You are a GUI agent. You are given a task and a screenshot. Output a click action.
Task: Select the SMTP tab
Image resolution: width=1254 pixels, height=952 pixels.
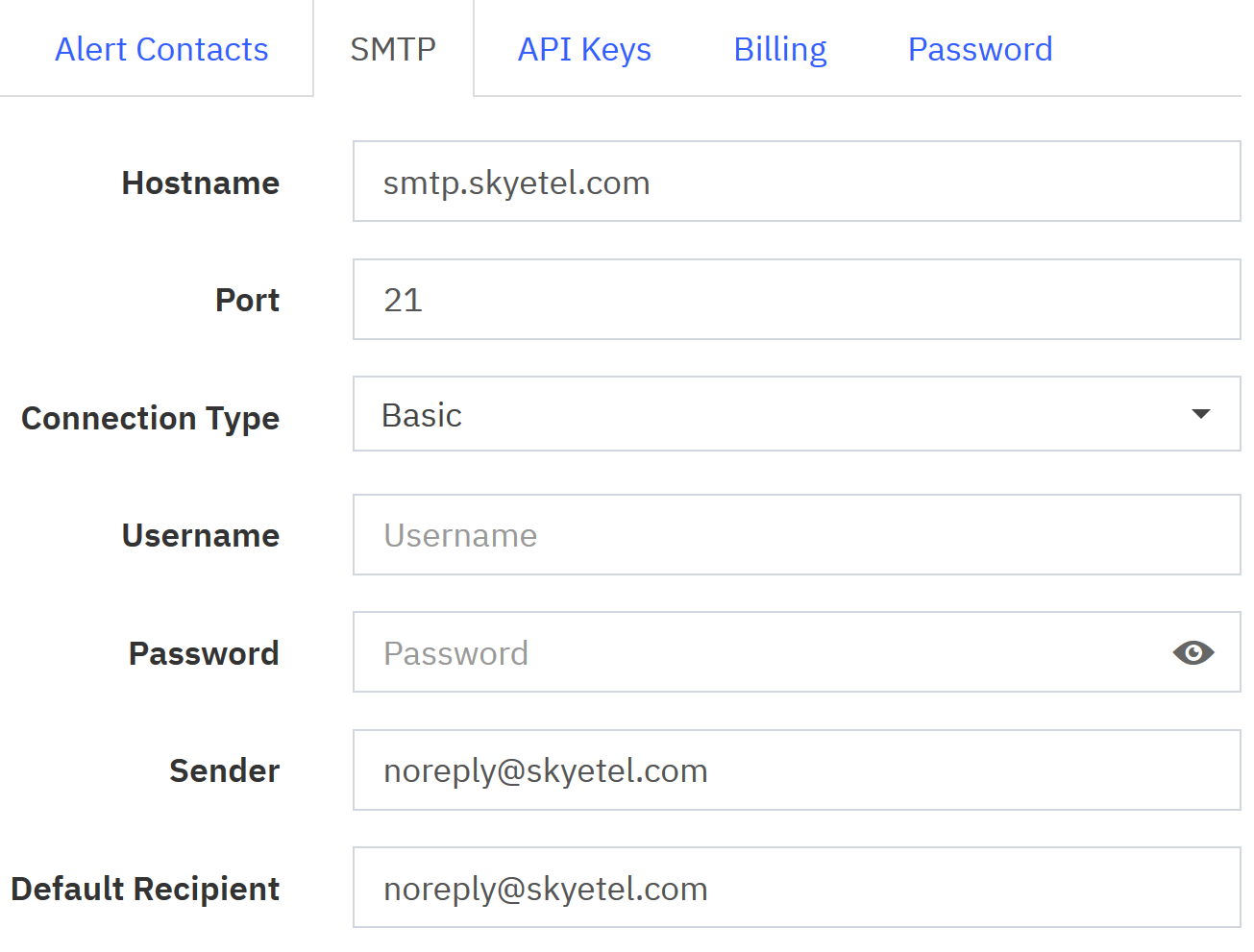tap(393, 49)
